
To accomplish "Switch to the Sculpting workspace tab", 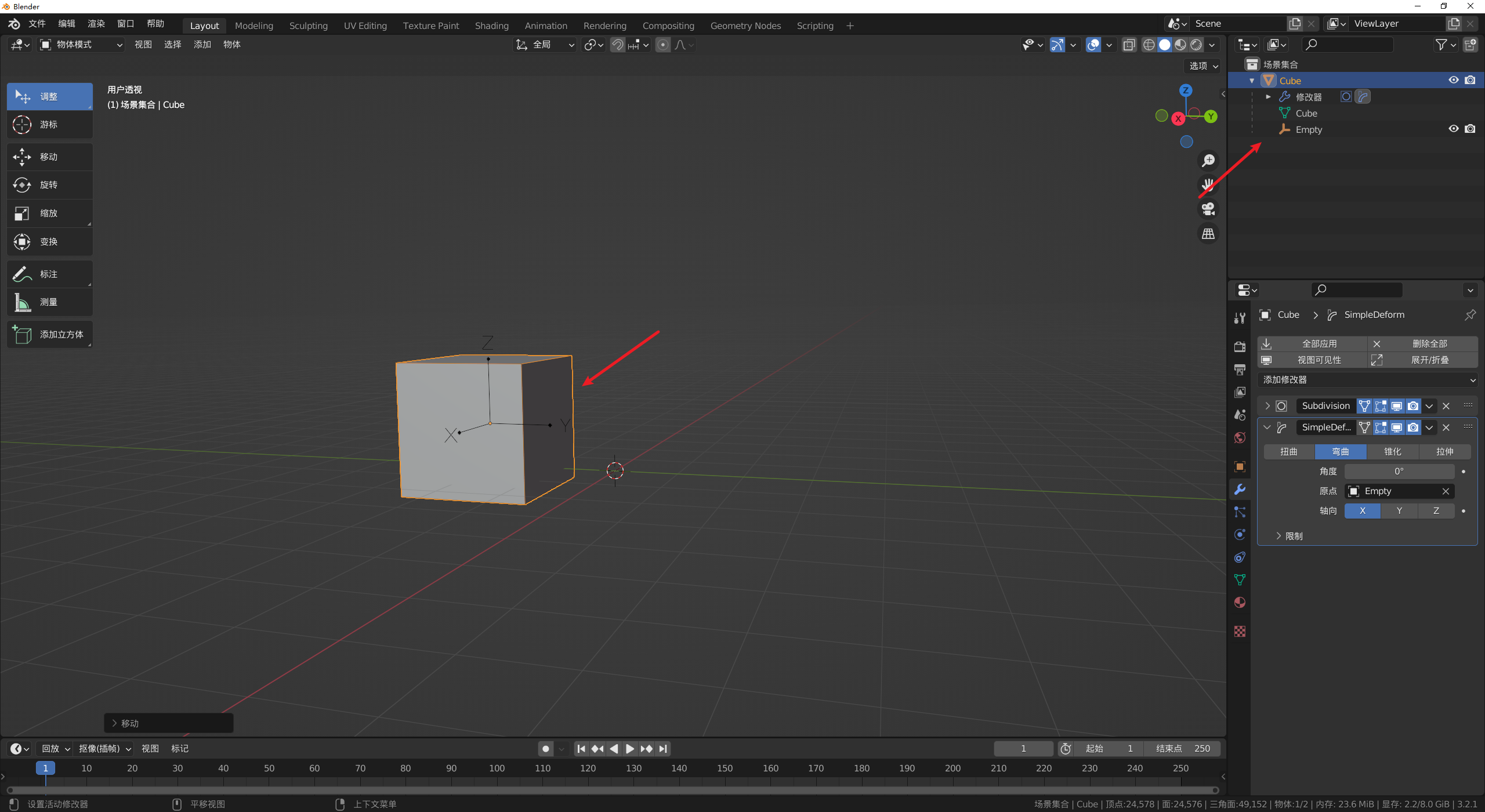I will (308, 26).
